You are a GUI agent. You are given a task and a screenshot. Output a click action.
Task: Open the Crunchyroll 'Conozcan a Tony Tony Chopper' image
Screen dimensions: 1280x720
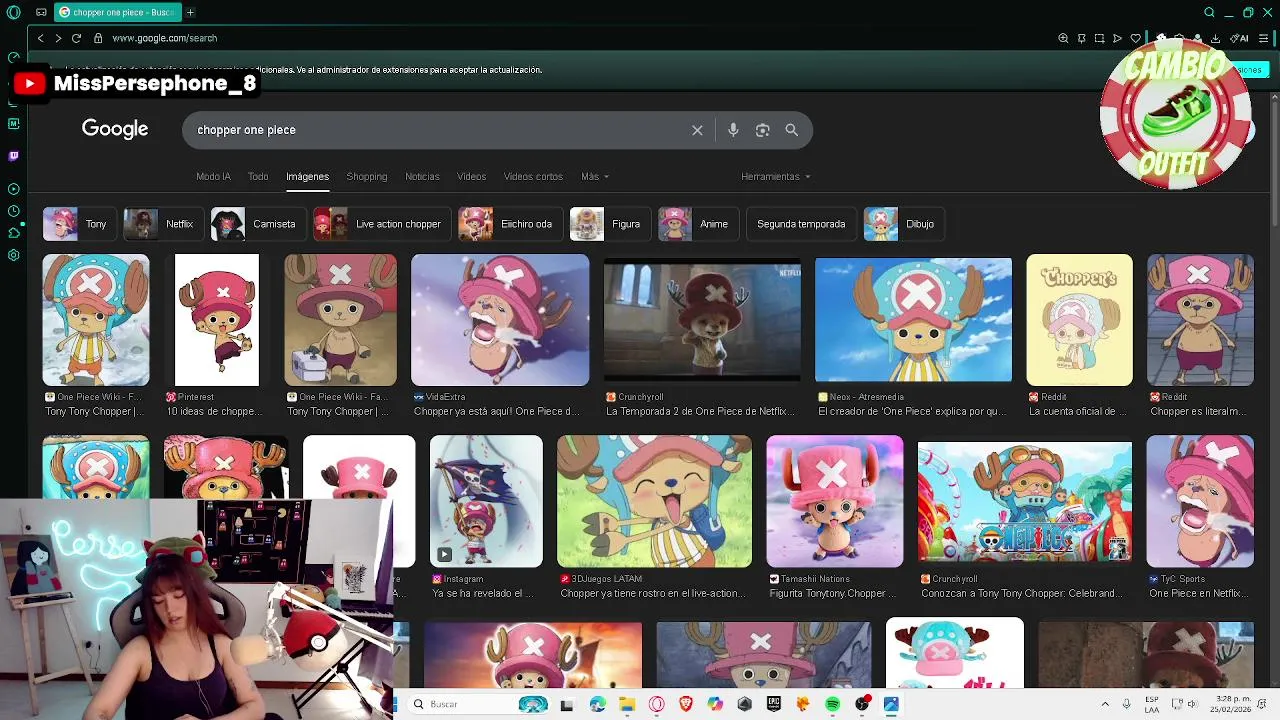coord(1025,502)
